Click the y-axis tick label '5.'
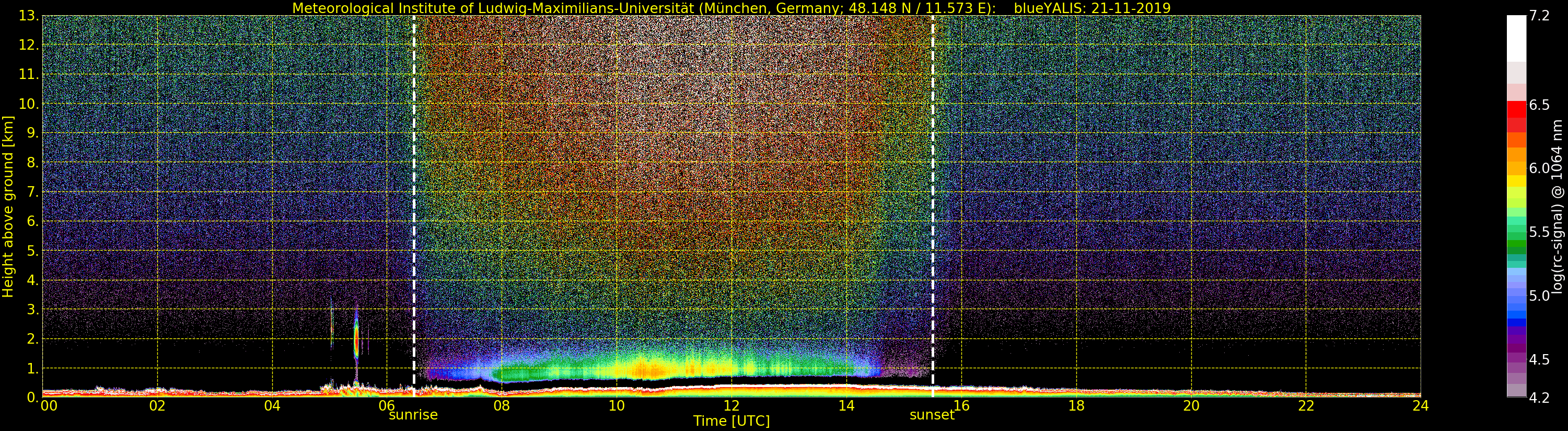 coord(33,251)
